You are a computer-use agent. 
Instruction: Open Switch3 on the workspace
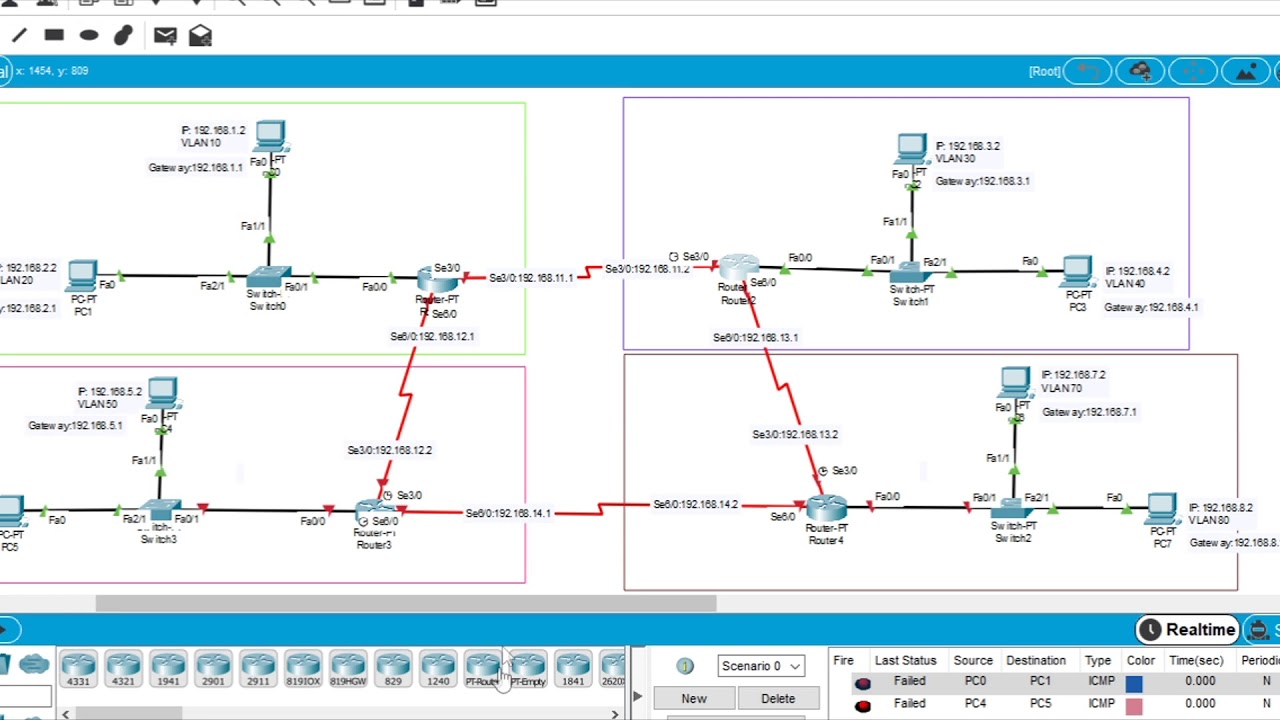click(161, 511)
